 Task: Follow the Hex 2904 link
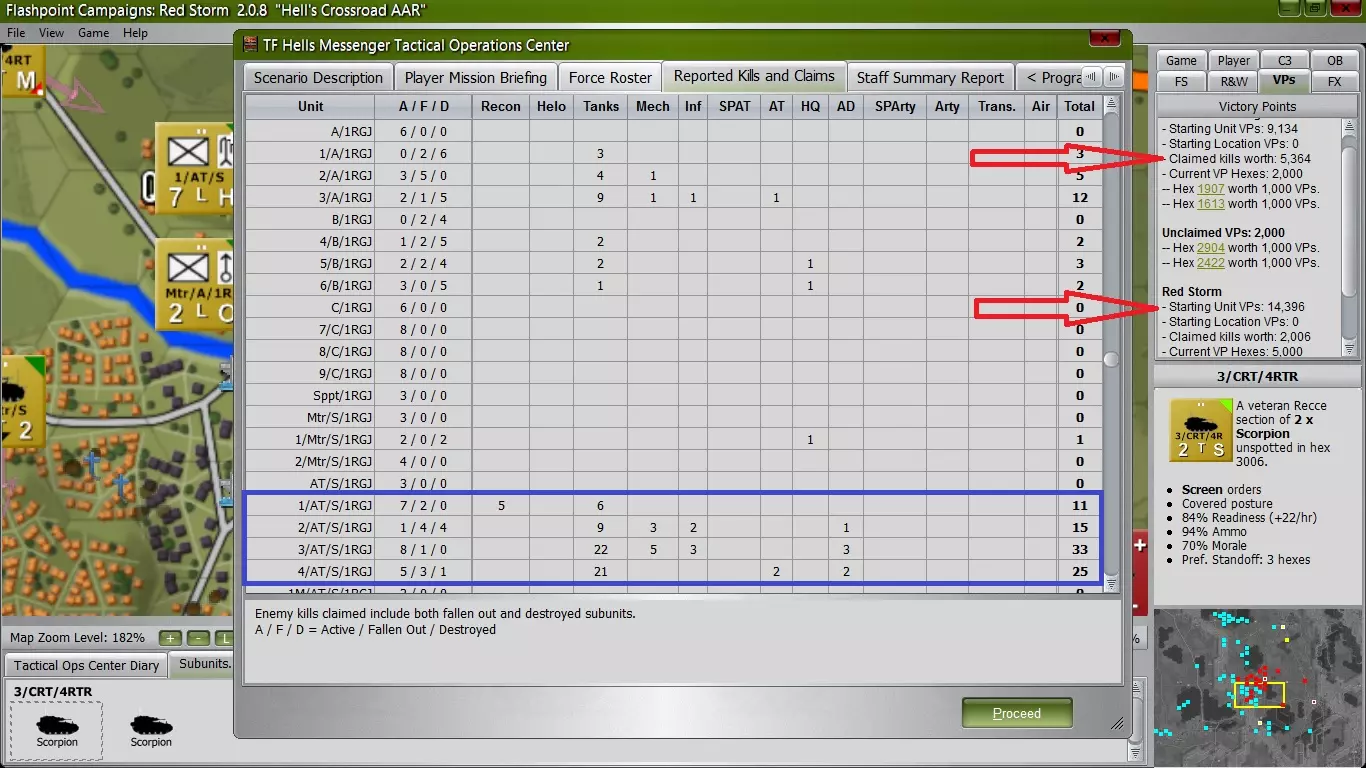1210,248
